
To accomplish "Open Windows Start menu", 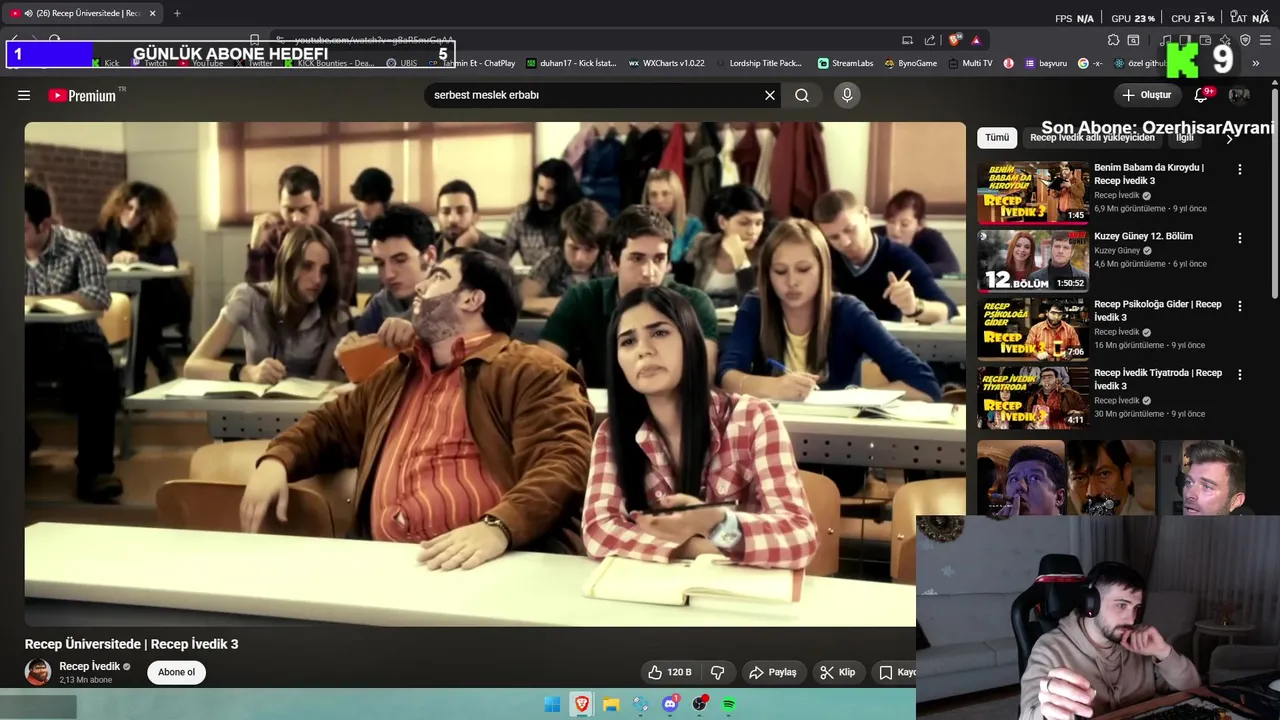I will pyautogui.click(x=552, y=705).
